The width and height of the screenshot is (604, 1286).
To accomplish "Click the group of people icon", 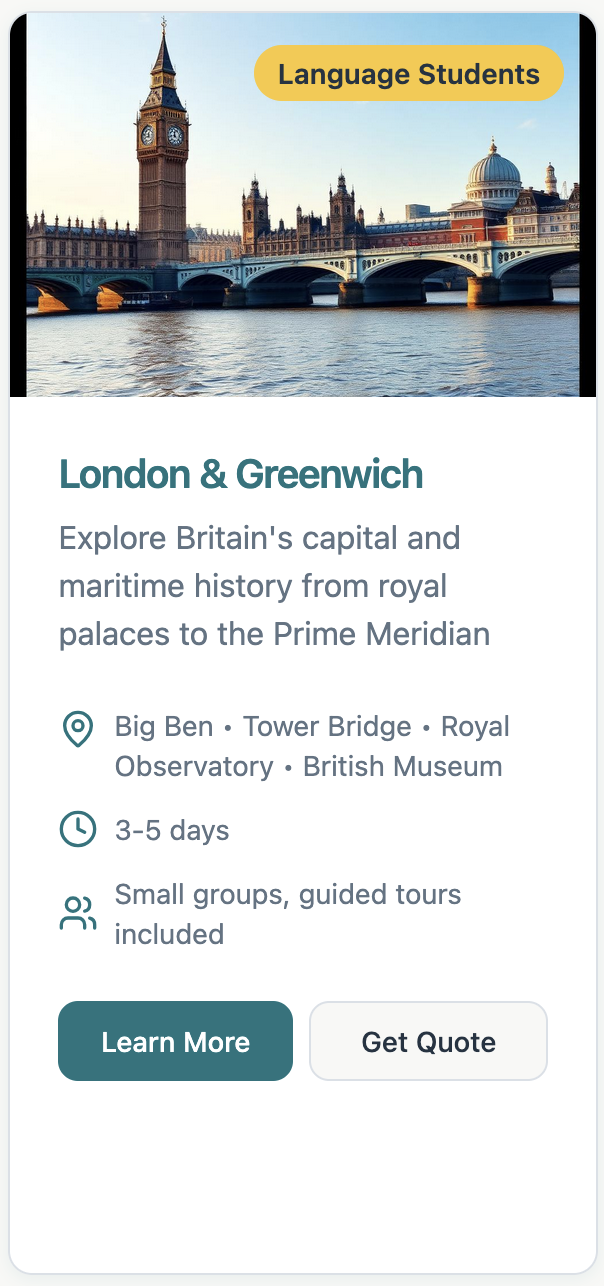I will tap(78, 913).
